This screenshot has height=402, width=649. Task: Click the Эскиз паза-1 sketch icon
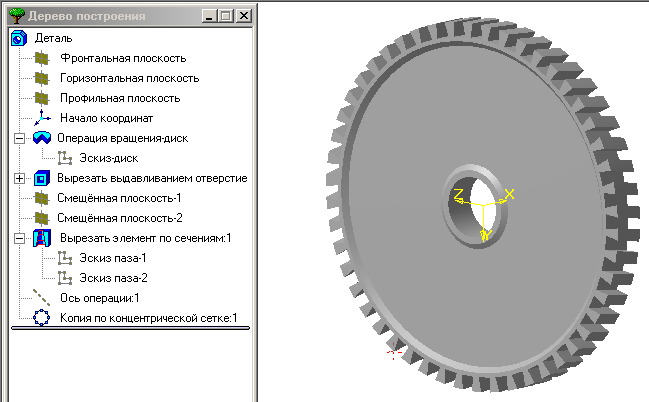[65, 258]
